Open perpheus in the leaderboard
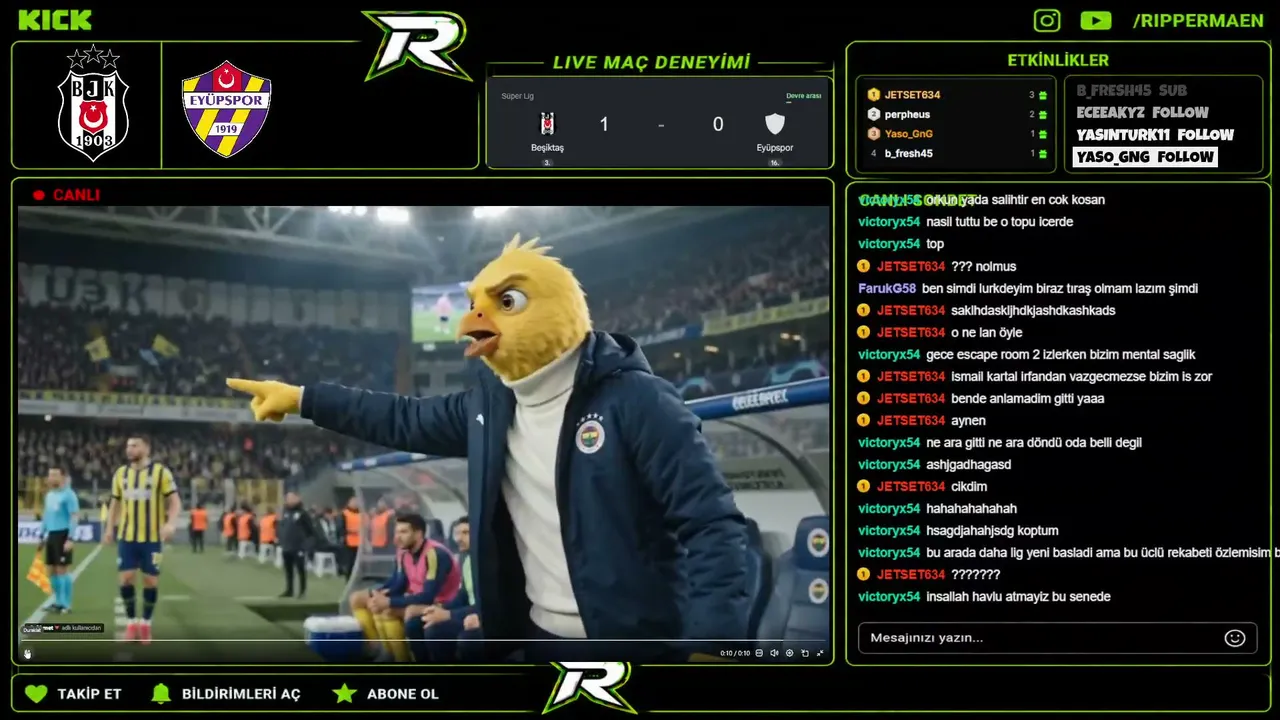Screen dimensions: 1280x720 907,114
